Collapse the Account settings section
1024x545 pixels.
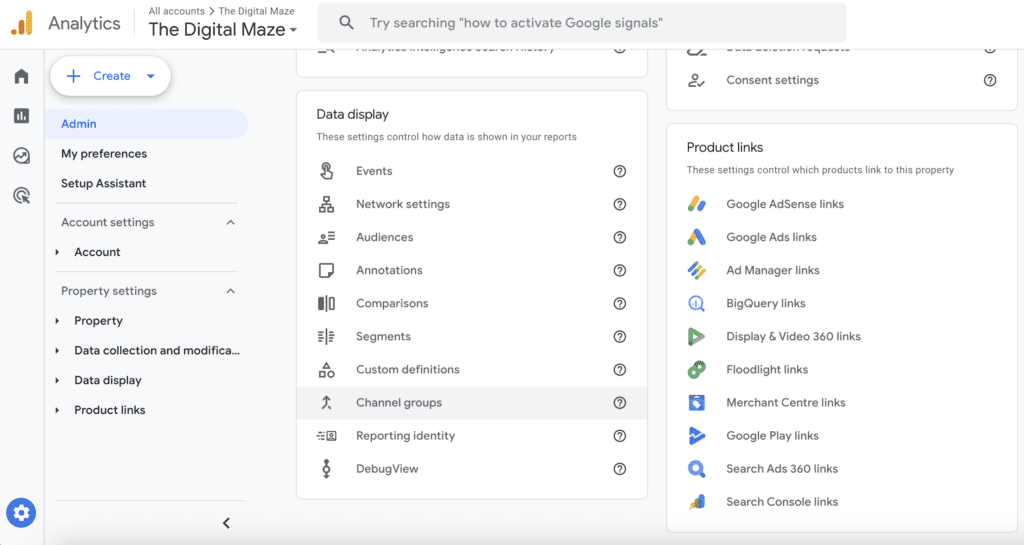(231, 223)
